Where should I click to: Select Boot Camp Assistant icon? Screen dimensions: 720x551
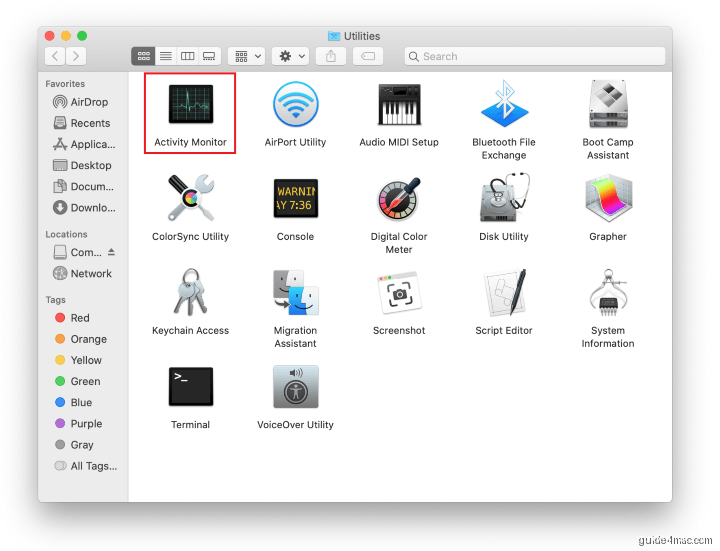(x=608, y=104)
